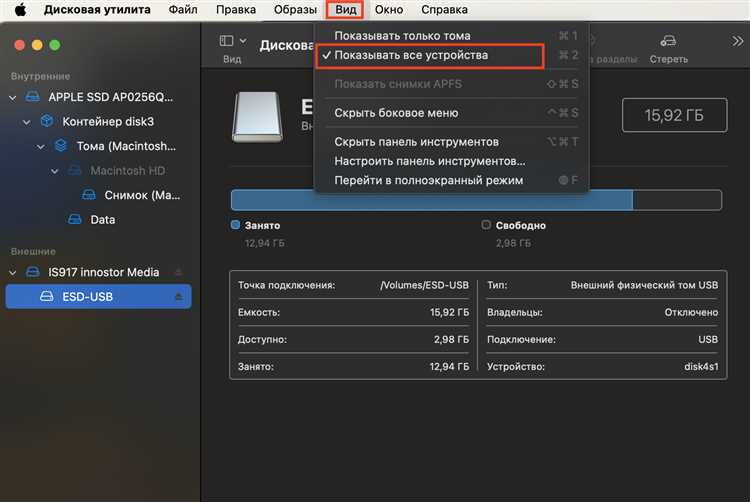Collapse the Macintosh HD item
Screen dimensions: 750x502
tap(55, 171)
